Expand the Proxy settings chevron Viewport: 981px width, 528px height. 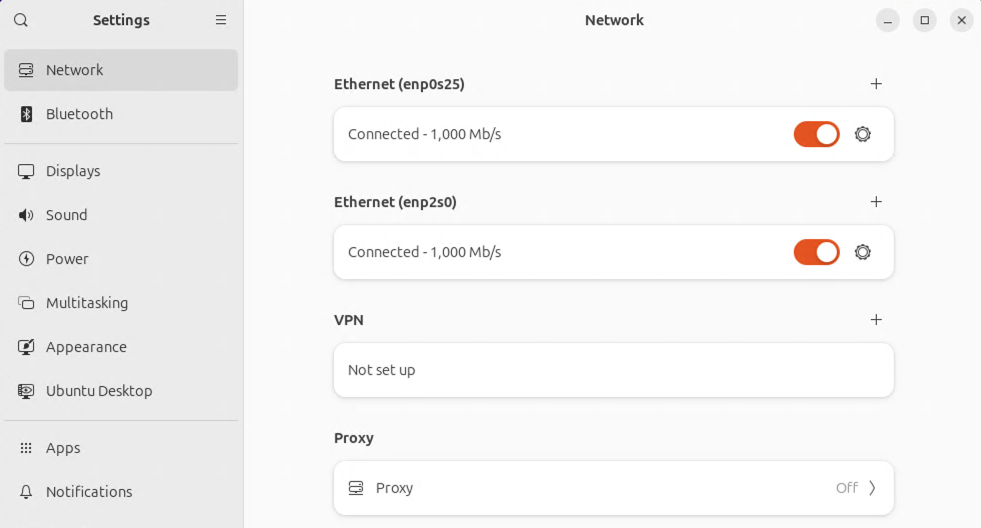tap(872, 488)
